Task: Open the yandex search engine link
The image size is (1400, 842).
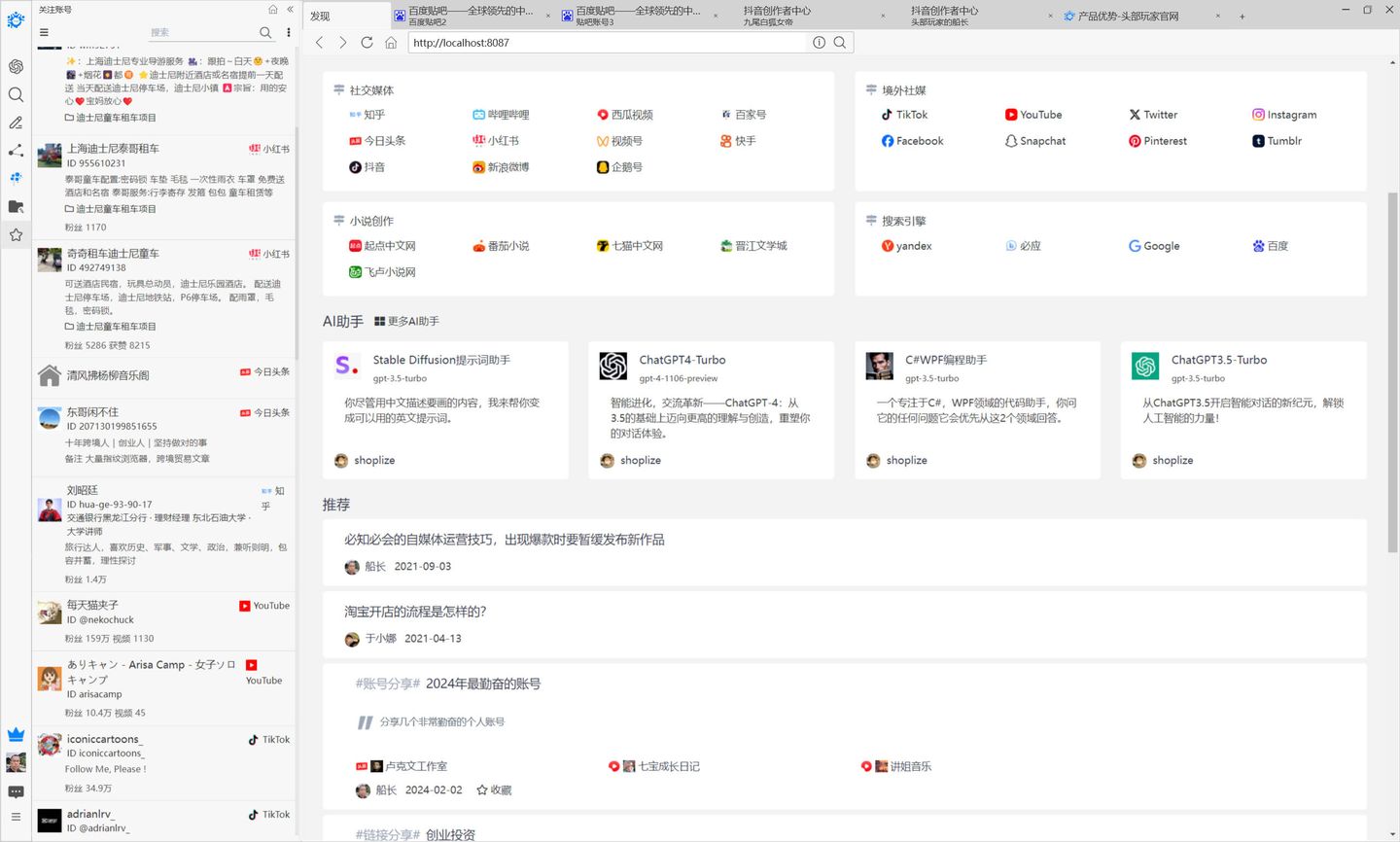Action: [x=906, y=246]
